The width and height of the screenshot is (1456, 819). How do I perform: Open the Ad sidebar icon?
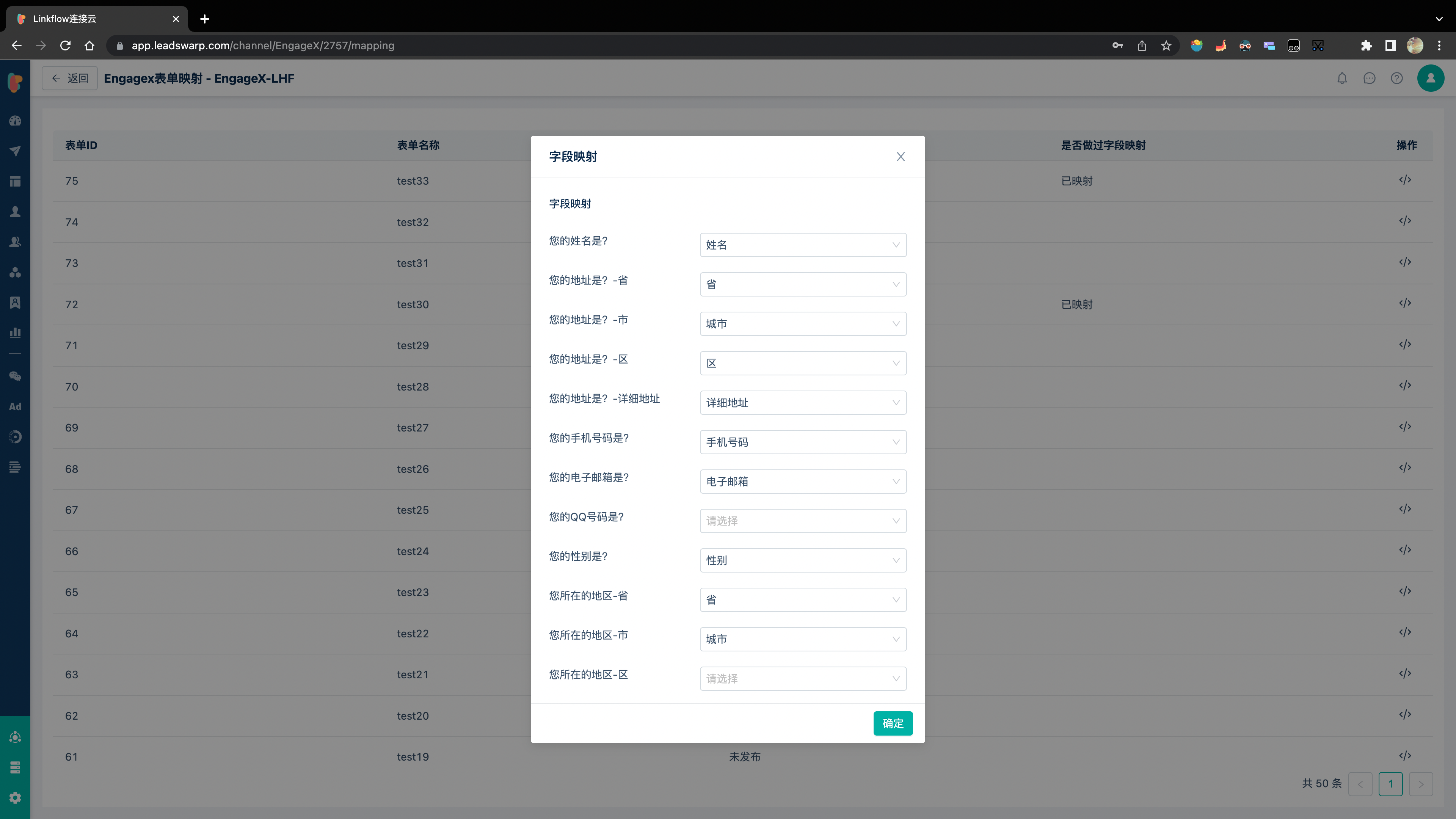coord(15,406)
